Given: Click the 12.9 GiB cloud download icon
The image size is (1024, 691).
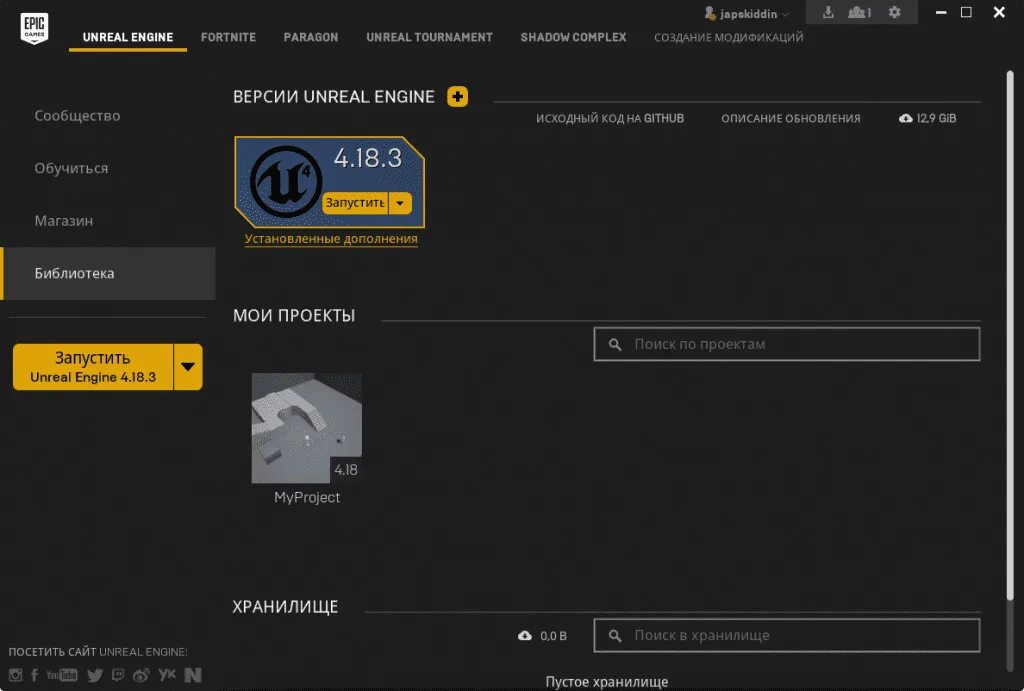Looking at the screenshot, I should coord(906,118).
